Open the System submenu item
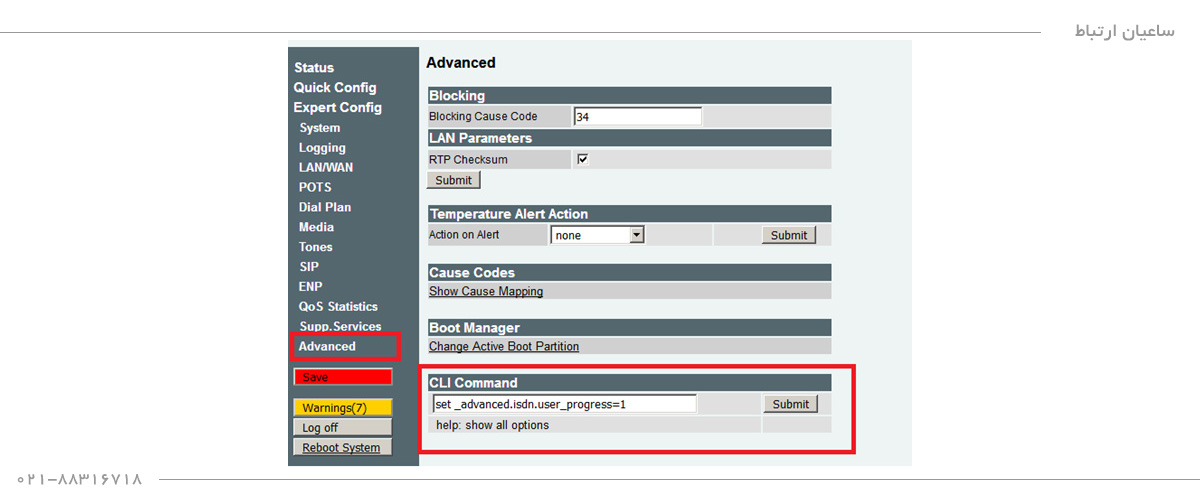Viewport: 1200px width, 500px height. (x=319, y=128)
